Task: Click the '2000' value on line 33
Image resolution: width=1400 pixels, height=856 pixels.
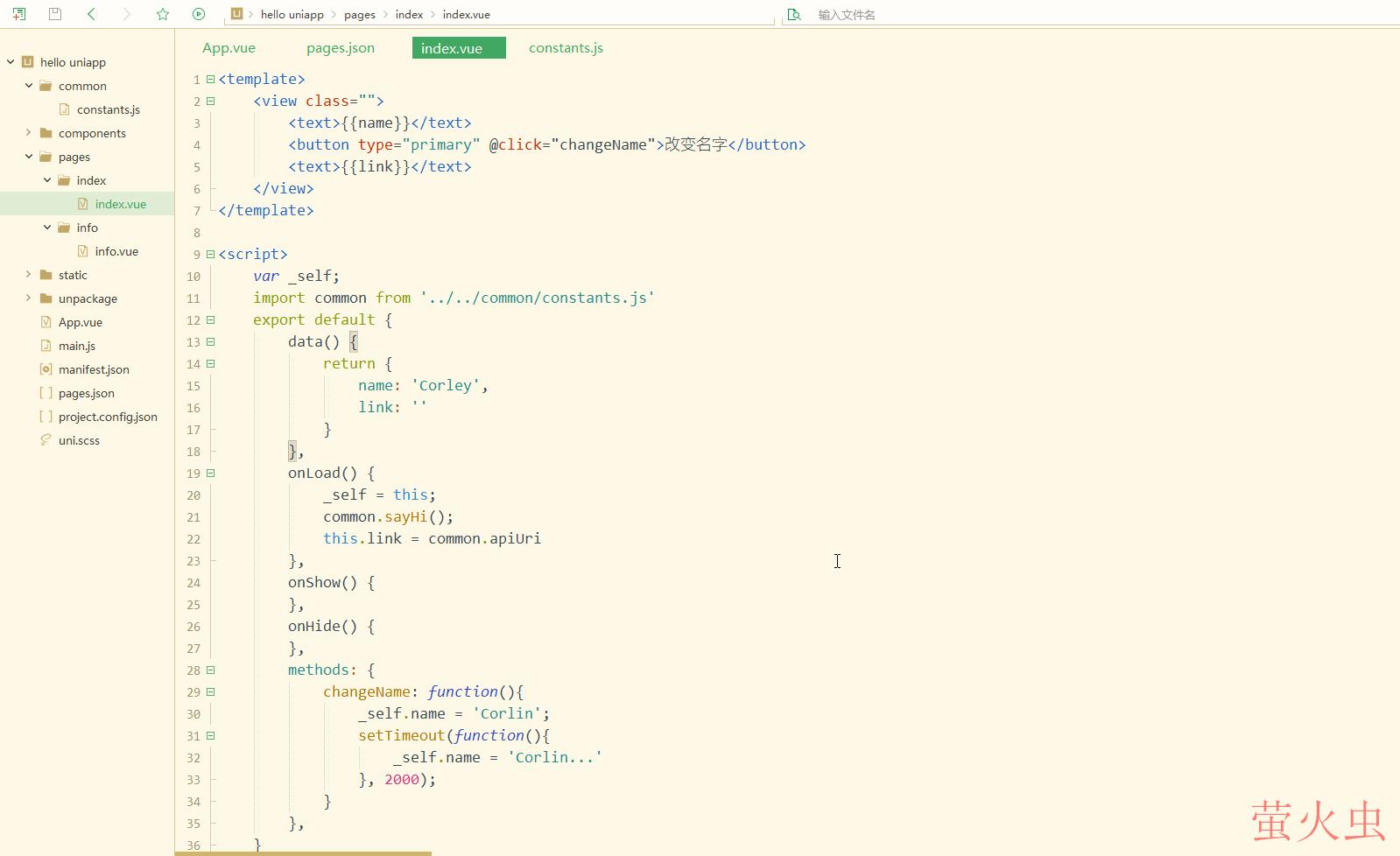Action: [x=402, y=779]
